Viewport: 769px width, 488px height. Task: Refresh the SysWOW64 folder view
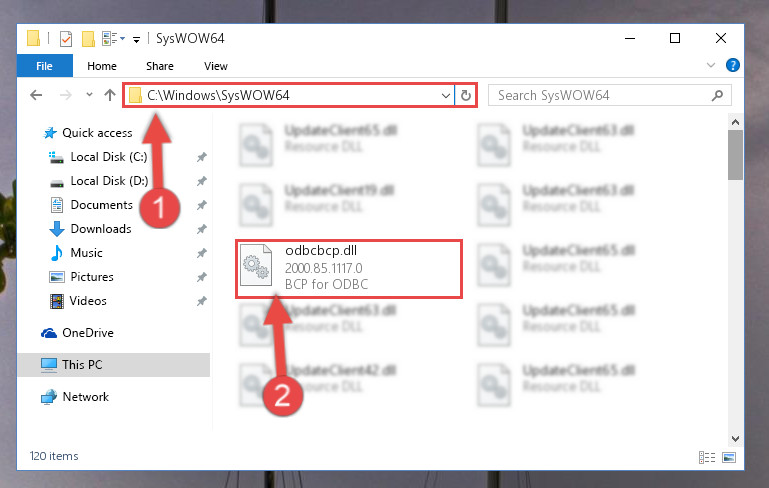pyautogui.click(x=466, y=95)
